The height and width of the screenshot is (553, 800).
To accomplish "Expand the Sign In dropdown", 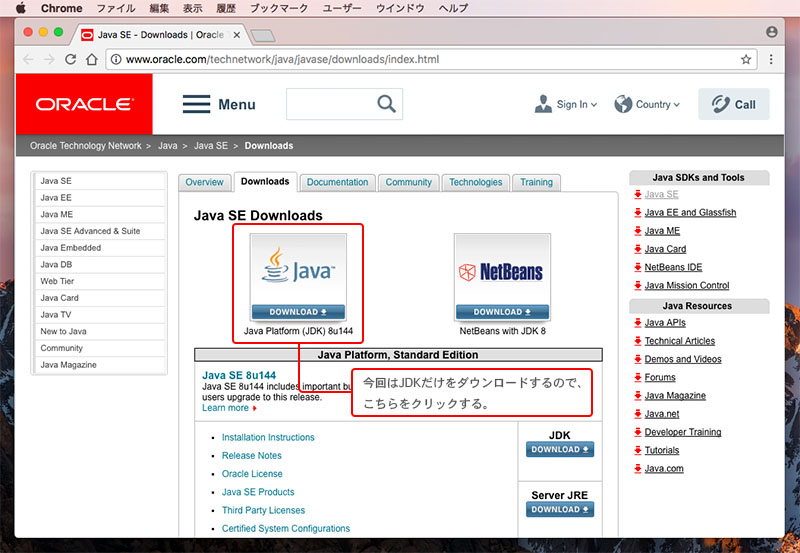I will pos(566,104).
